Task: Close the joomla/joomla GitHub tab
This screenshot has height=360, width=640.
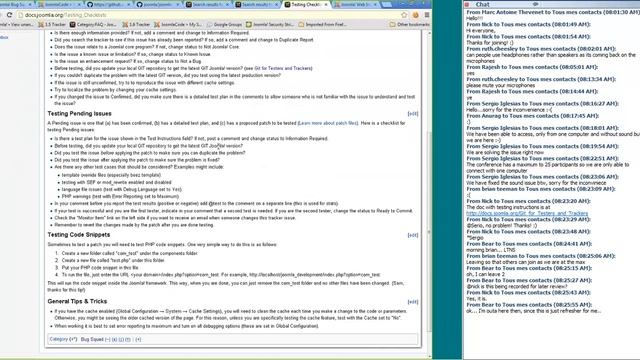Action: coord(178,4)
